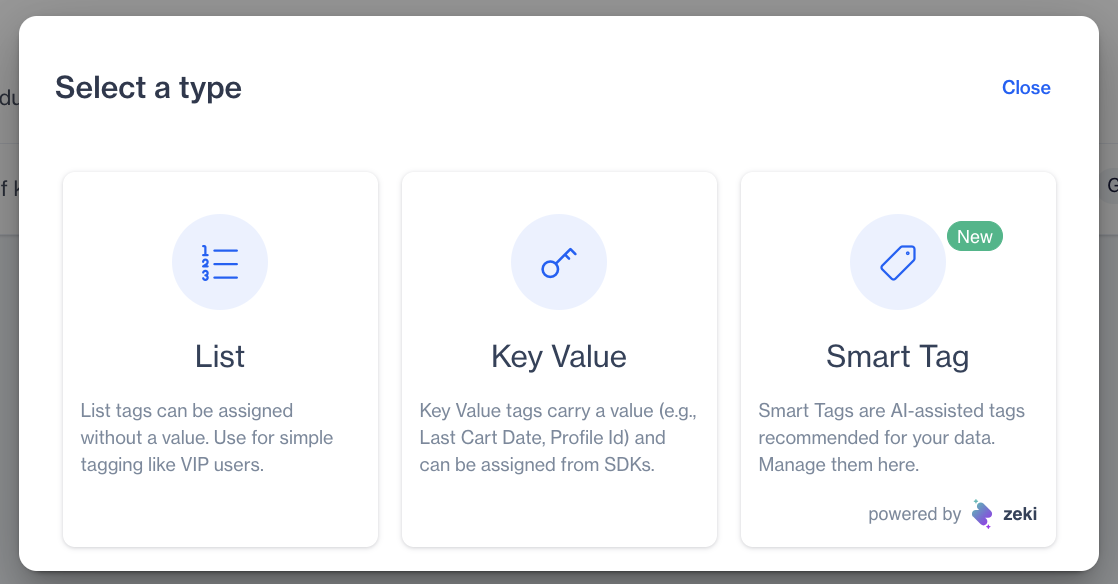Click empty space in the List card
1118x584 pixels.
(220, 510)
